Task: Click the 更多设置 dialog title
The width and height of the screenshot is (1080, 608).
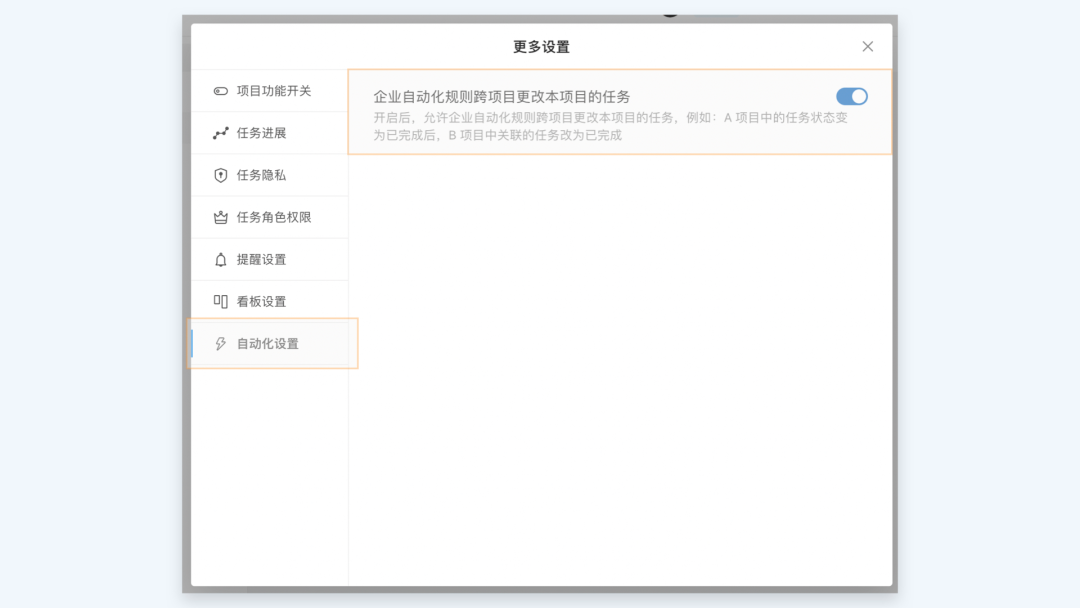Action: pos(541,47)
